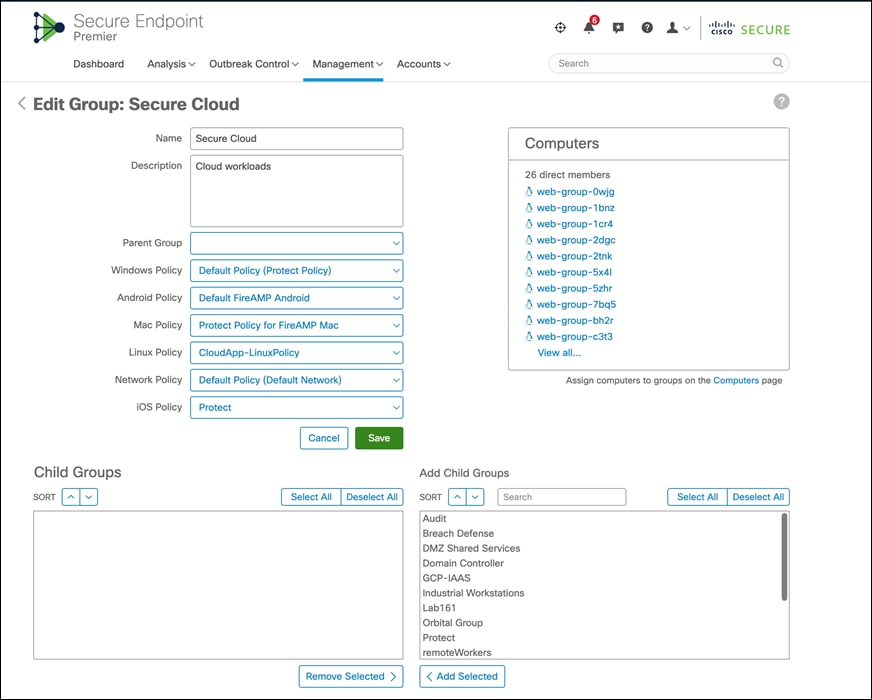Select All in Add Child Groups
Viewport: 872px width, 700px height.
[697, 497]
